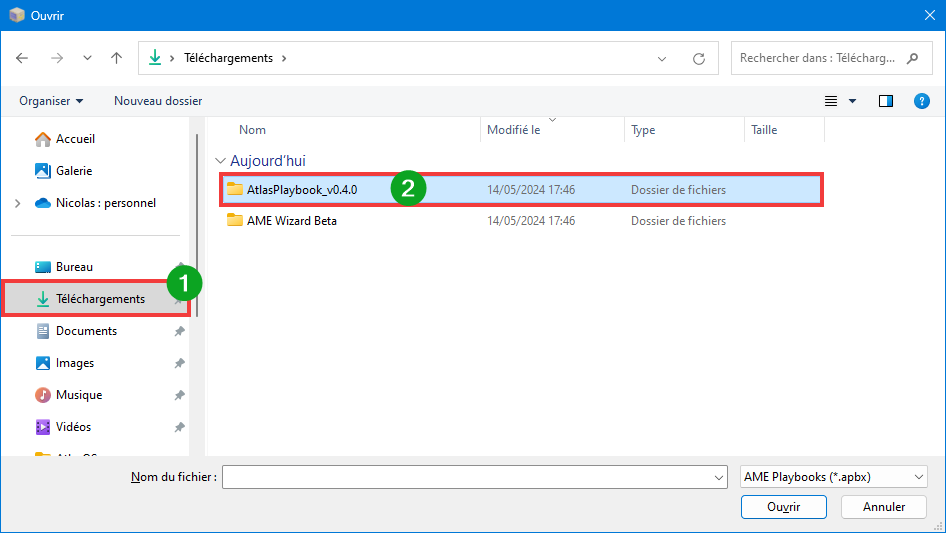Open the view options dropdown arrow
Screen dimensions: 946x533
click(x=852, y=101)
